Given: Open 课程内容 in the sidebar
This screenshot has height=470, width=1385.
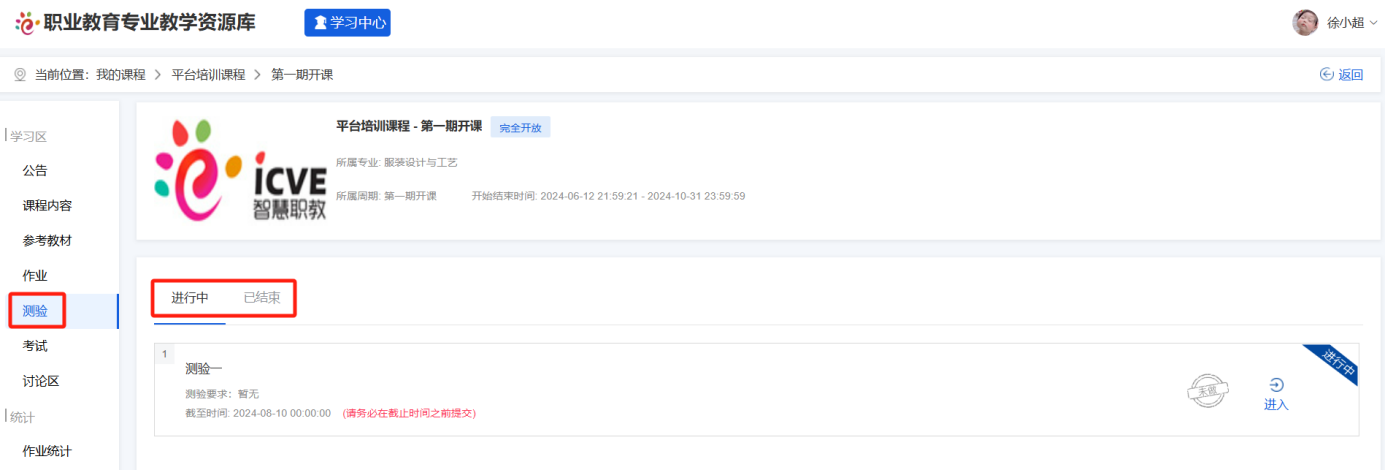Looking at the screenshot, I should (47, 205).
